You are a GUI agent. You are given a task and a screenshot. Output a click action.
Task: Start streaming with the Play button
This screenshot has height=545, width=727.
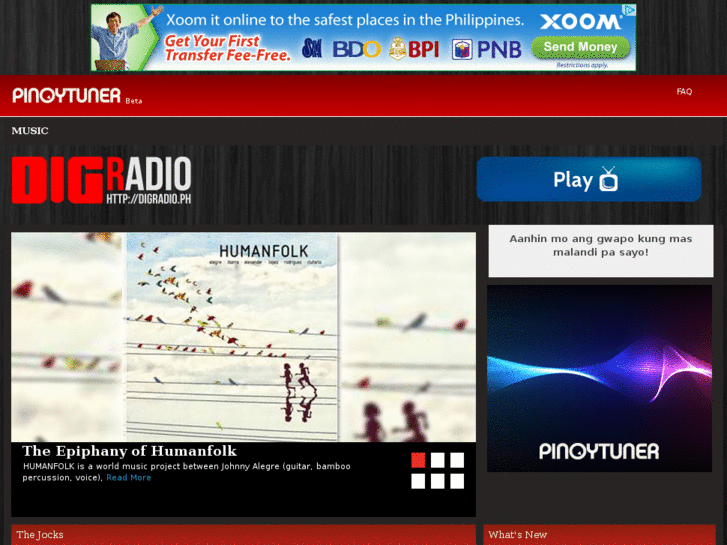589,179
